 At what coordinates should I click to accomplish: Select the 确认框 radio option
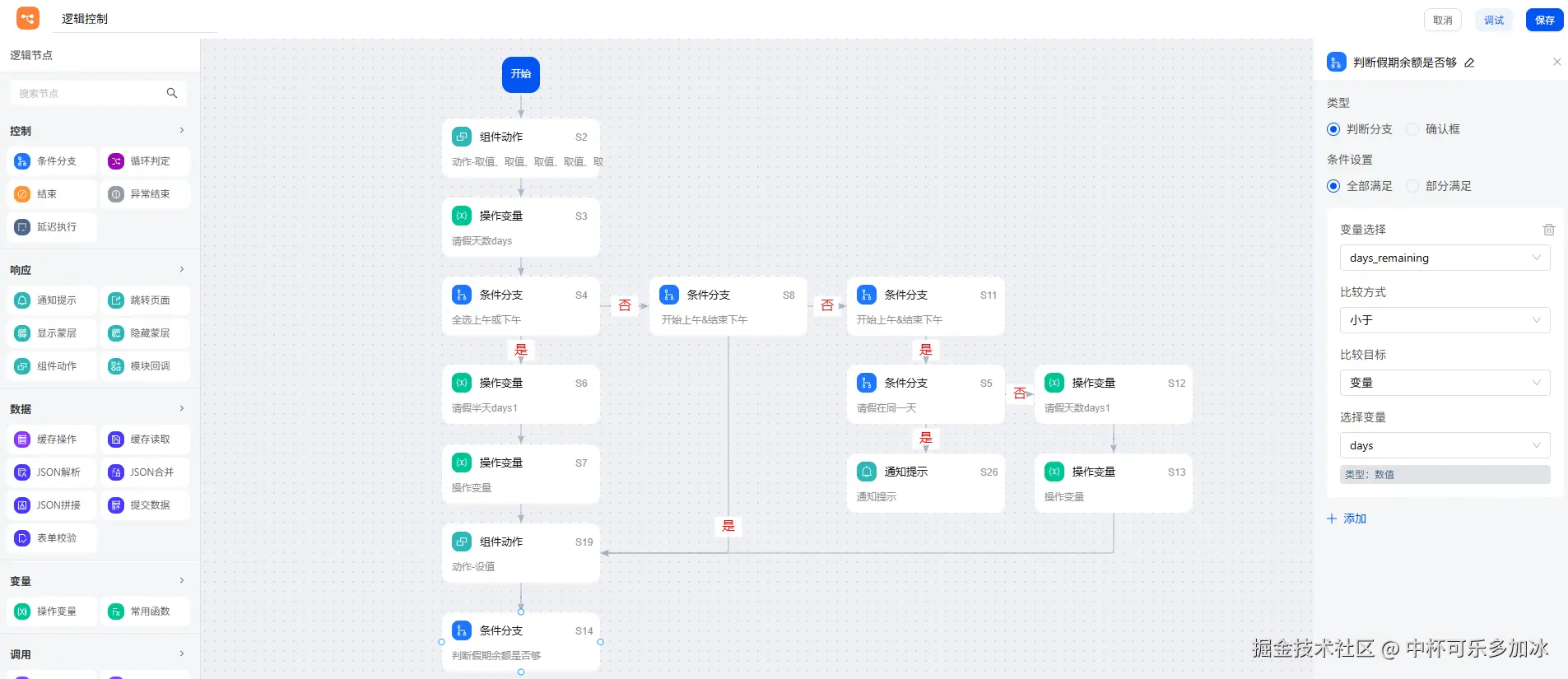tap(1413, 129)
